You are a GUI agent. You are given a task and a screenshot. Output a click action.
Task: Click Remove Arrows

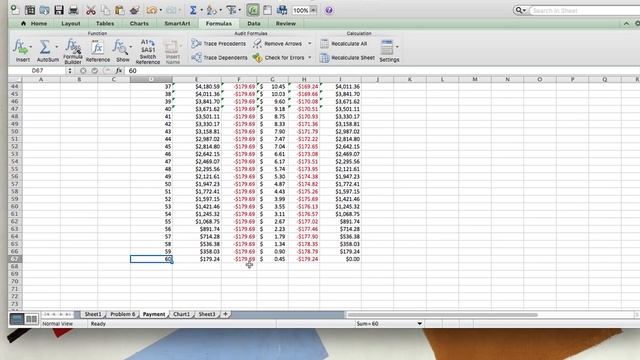click(x=278, y=43)
